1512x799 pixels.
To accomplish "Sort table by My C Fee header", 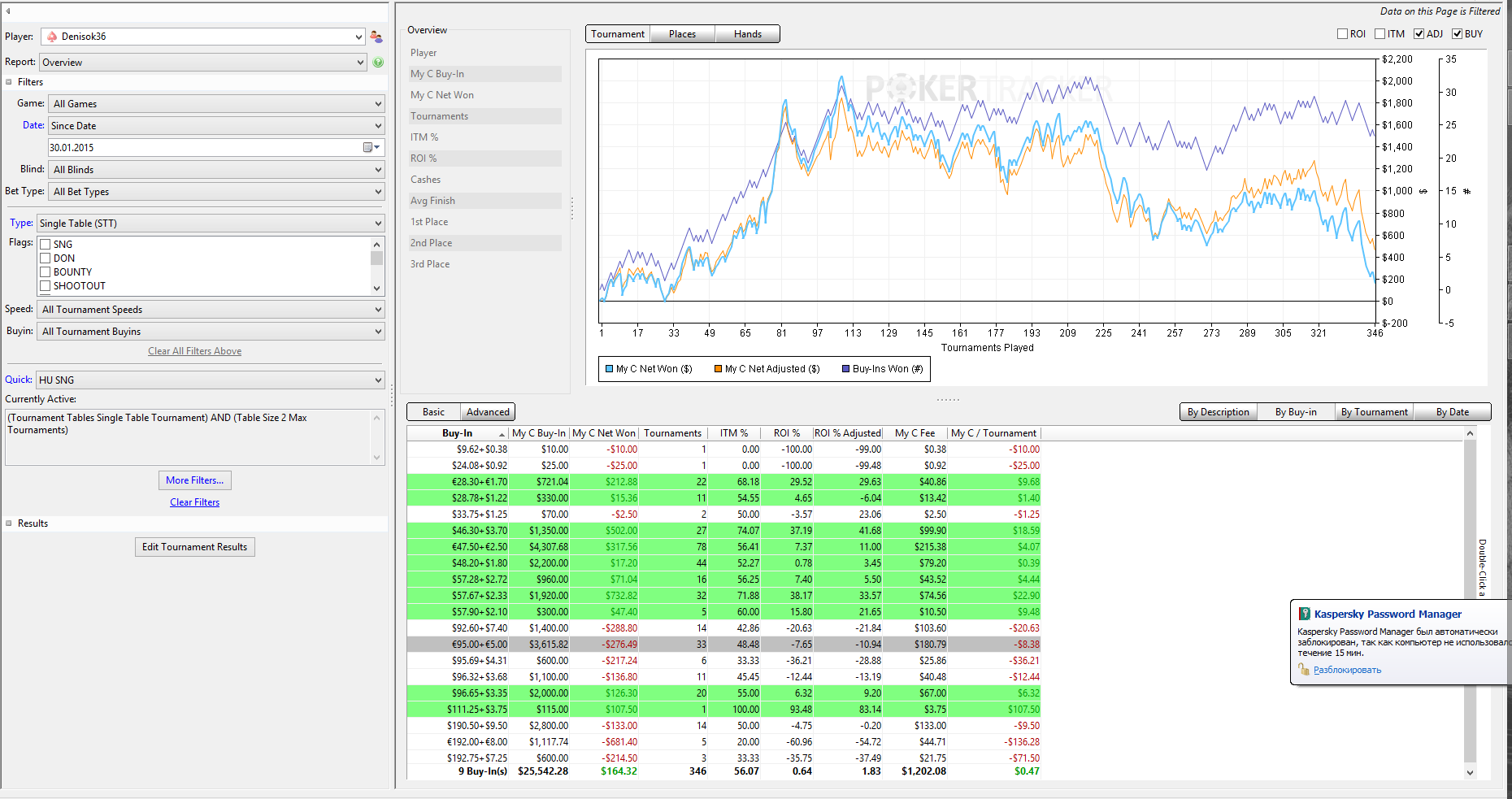I will pyautogui.click(x=915, y=433).
